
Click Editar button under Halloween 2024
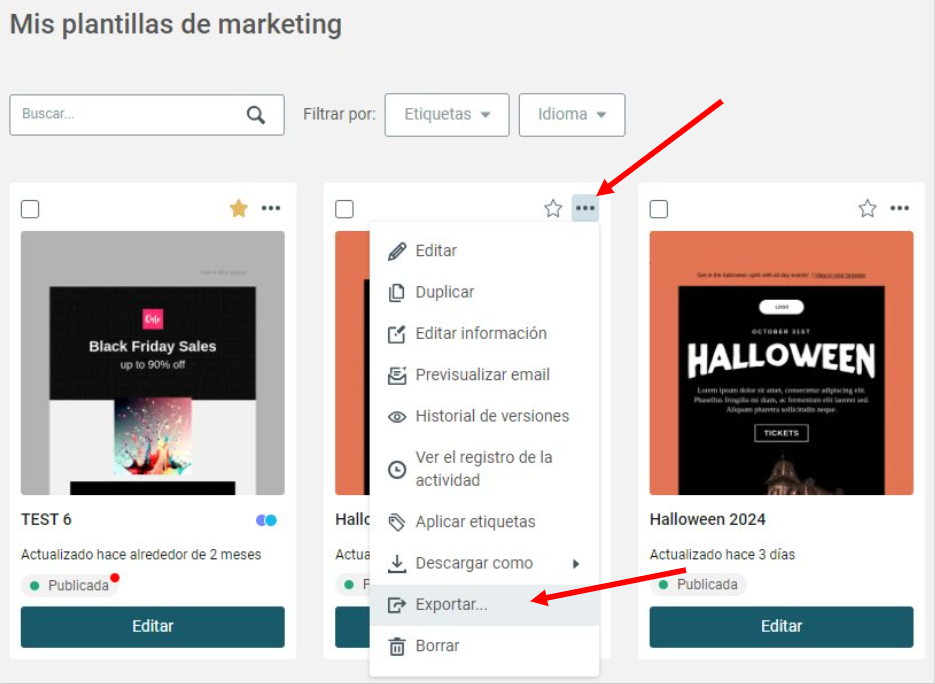coord(781,627)
